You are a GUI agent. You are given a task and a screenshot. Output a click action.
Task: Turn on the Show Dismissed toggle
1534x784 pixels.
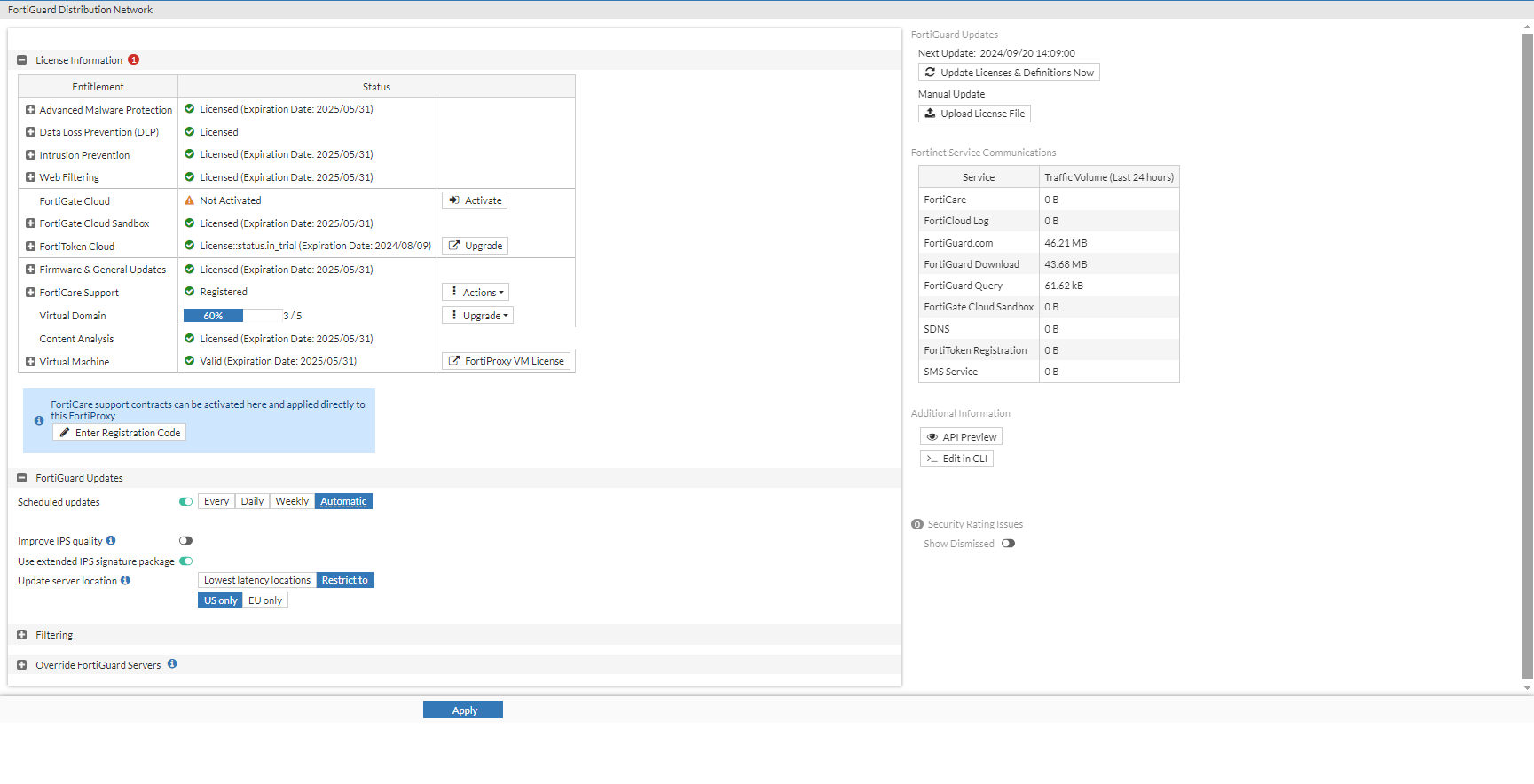[x=1008, y=545]
